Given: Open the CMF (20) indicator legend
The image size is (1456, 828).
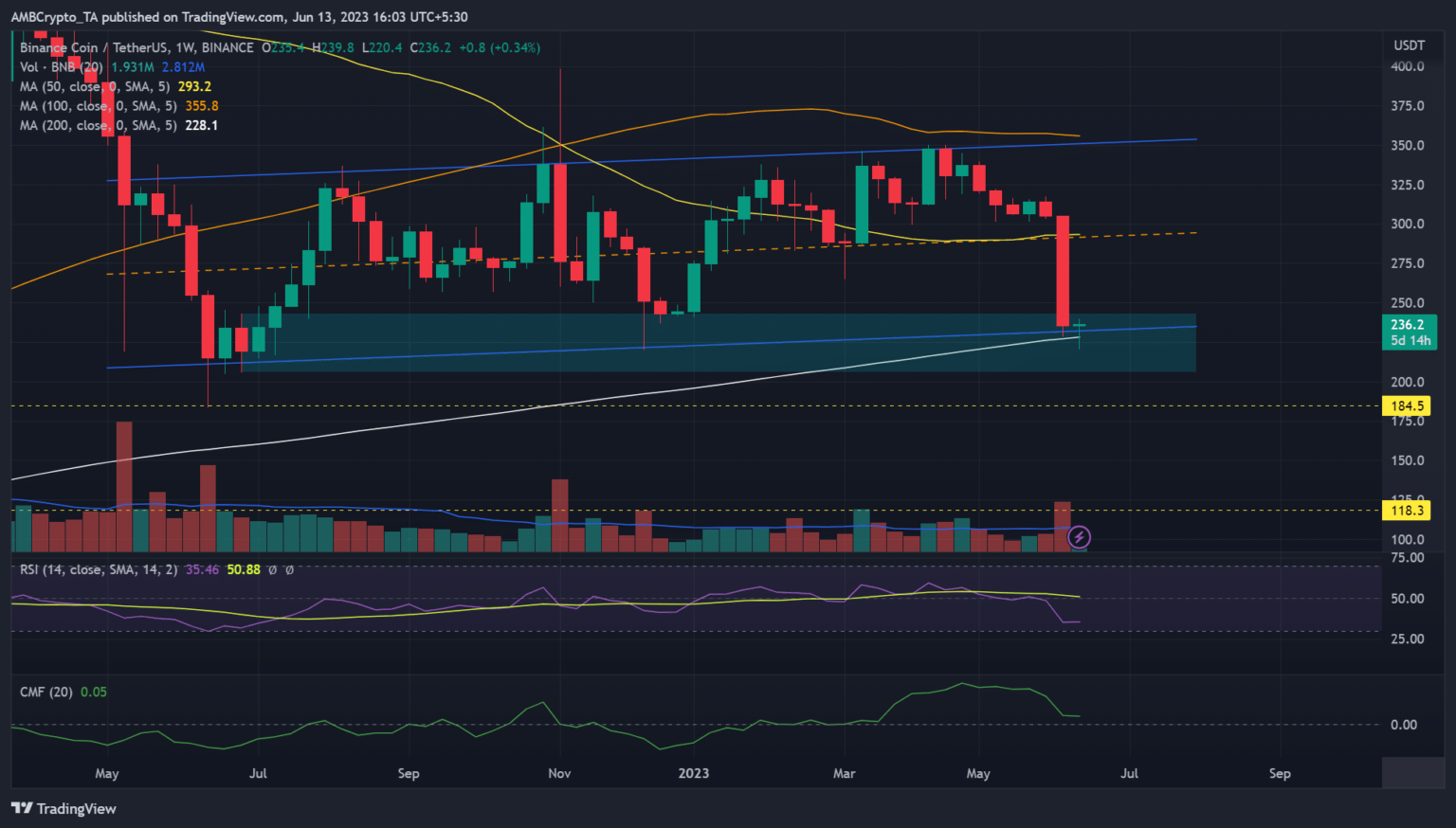Looking at the screenshot, I should coord(45,692).
